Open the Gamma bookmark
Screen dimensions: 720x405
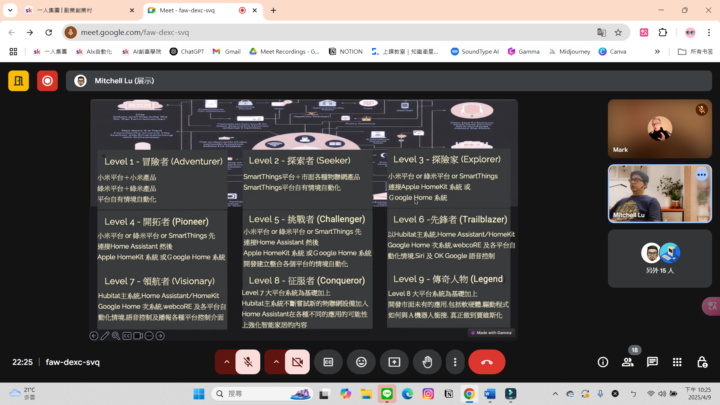pos(523,51)
